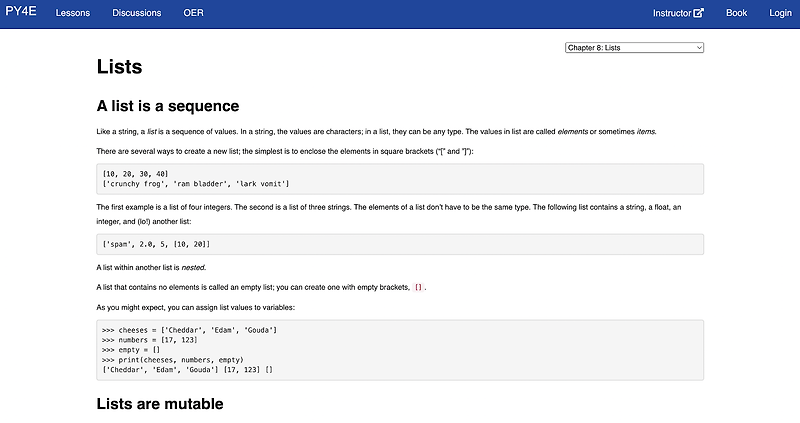This screenshot has width=800, height=423.
Task: Click the main "Lists" page heading
Action: (119, 67)
